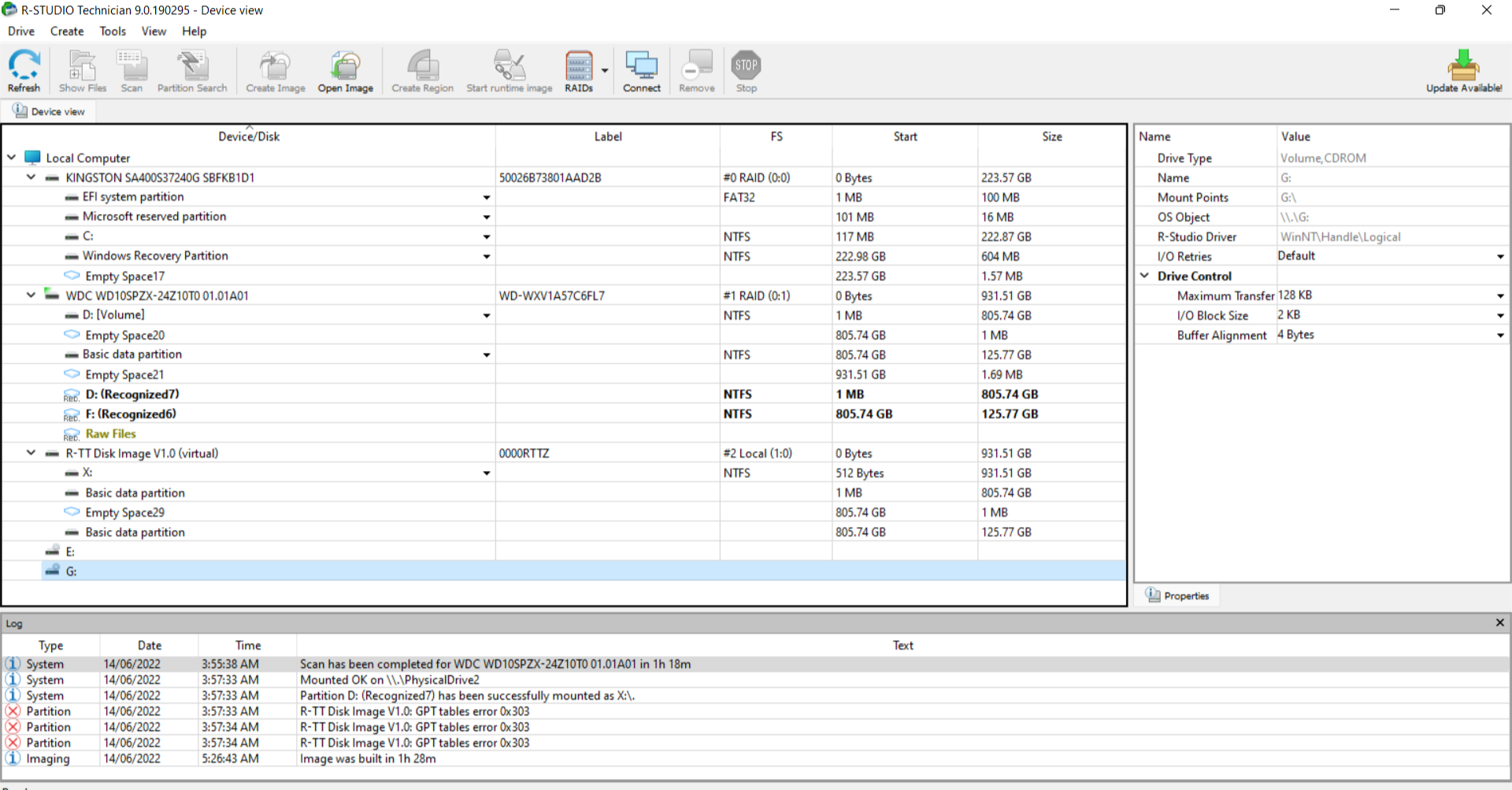Click first GPT tables error icon
Viewport: 1512px width, 790px height.
click(13, 711)
